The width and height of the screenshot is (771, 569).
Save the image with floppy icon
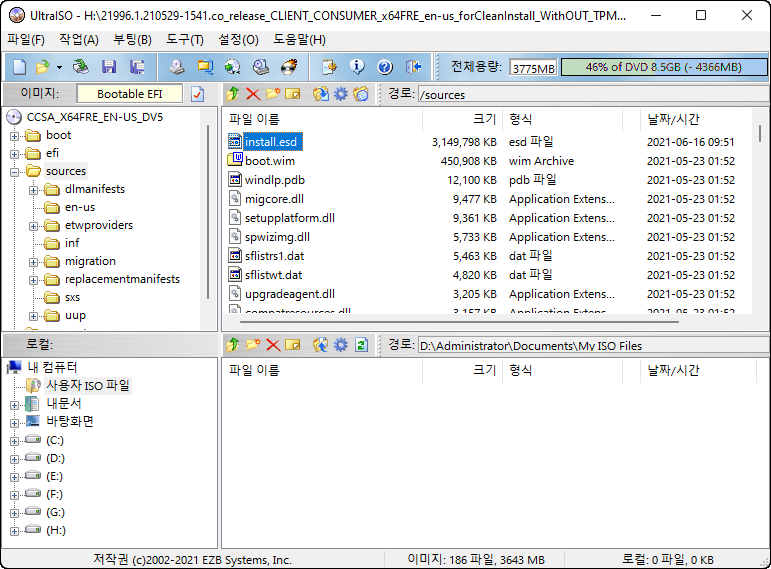coord(109,67)
